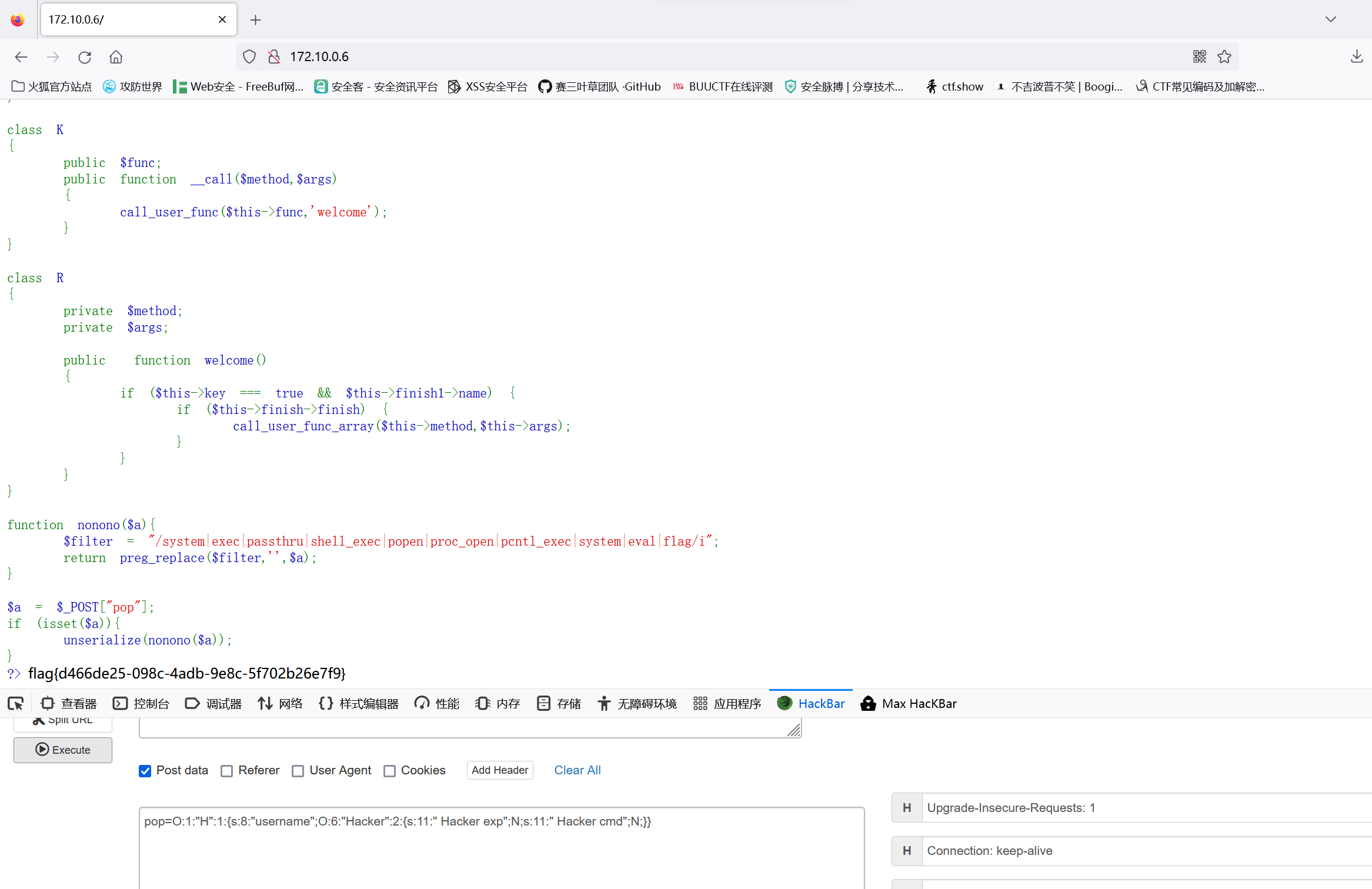
Task: Open the BUUCTF在线评测 bookmark
Action: tap(723, 86)
